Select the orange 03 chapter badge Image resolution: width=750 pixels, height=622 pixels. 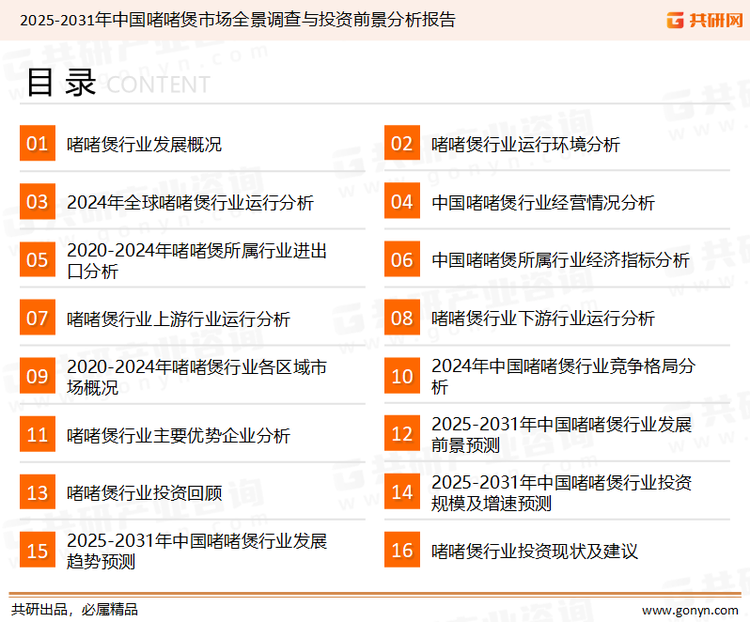click(37, 201)
